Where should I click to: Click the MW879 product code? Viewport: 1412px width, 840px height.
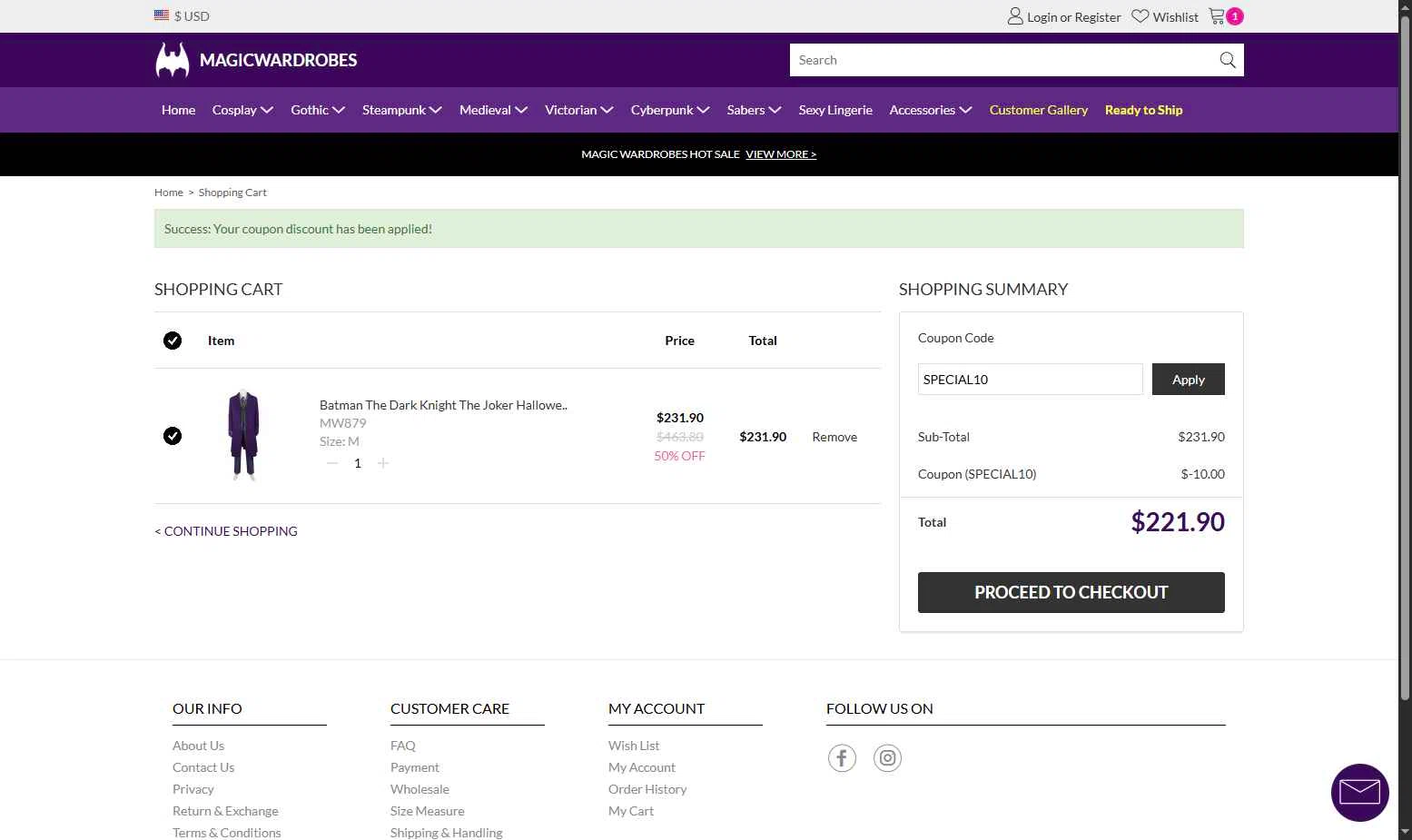click(x=343, y=423)
